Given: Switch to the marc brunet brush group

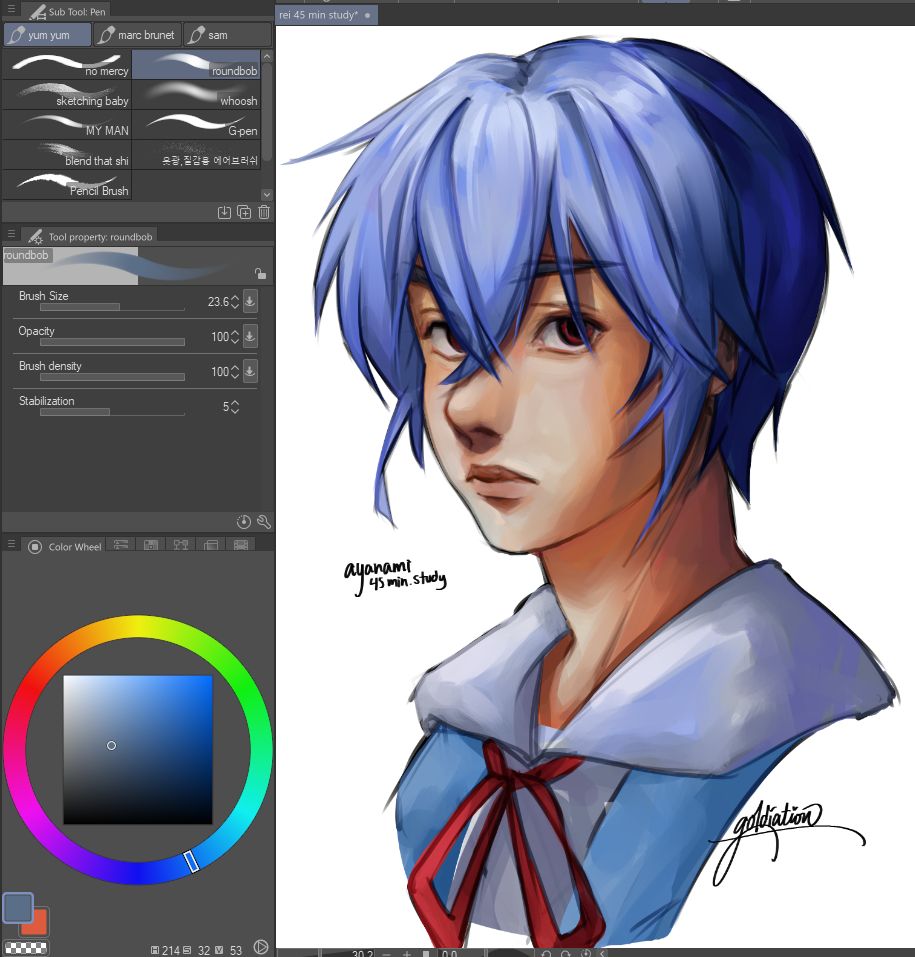Looking at the screenshot, I should coord(137,35).
